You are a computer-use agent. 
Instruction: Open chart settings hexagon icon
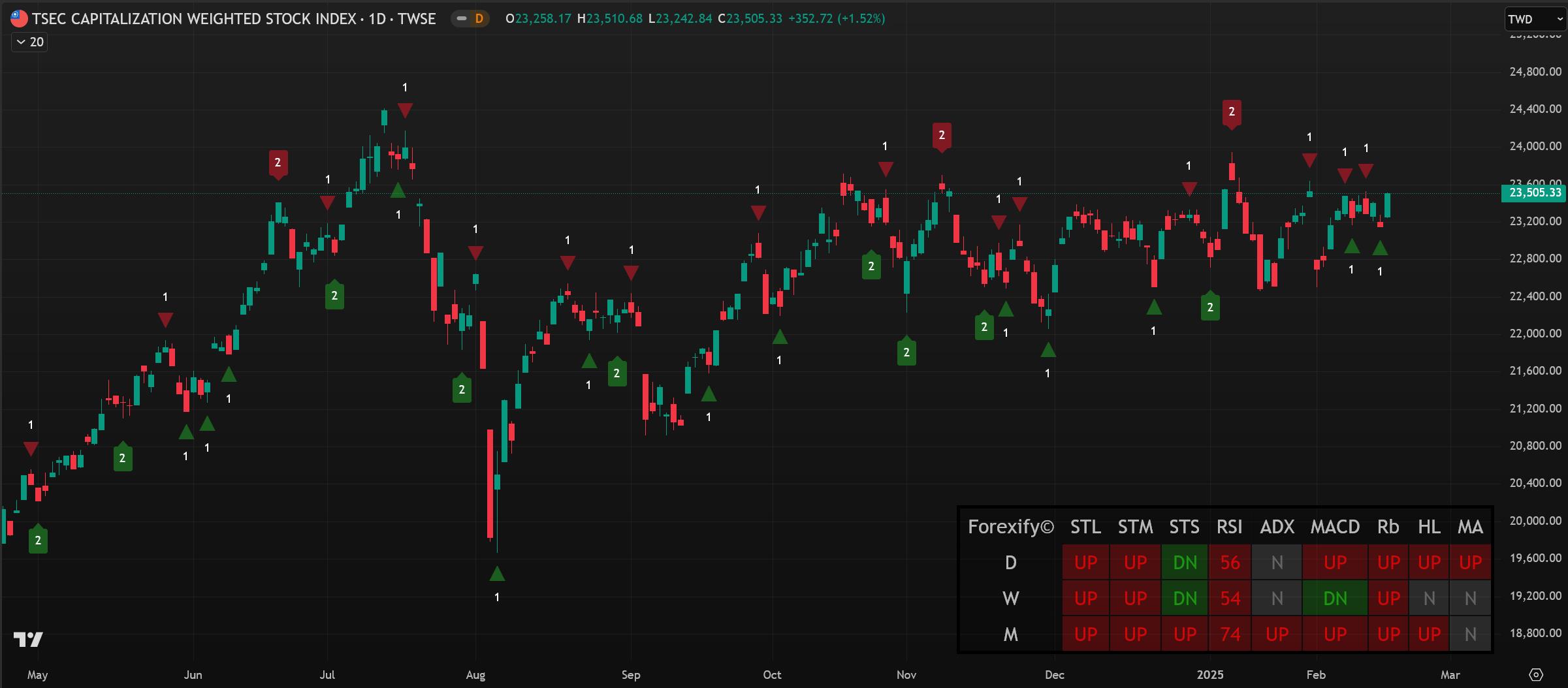1536,674
